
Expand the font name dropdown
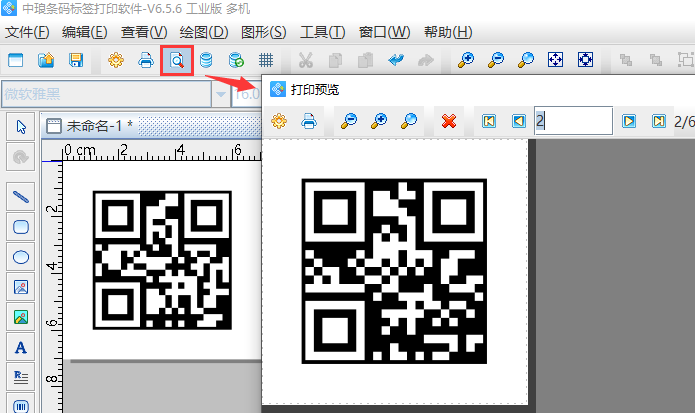pos(219,95)
